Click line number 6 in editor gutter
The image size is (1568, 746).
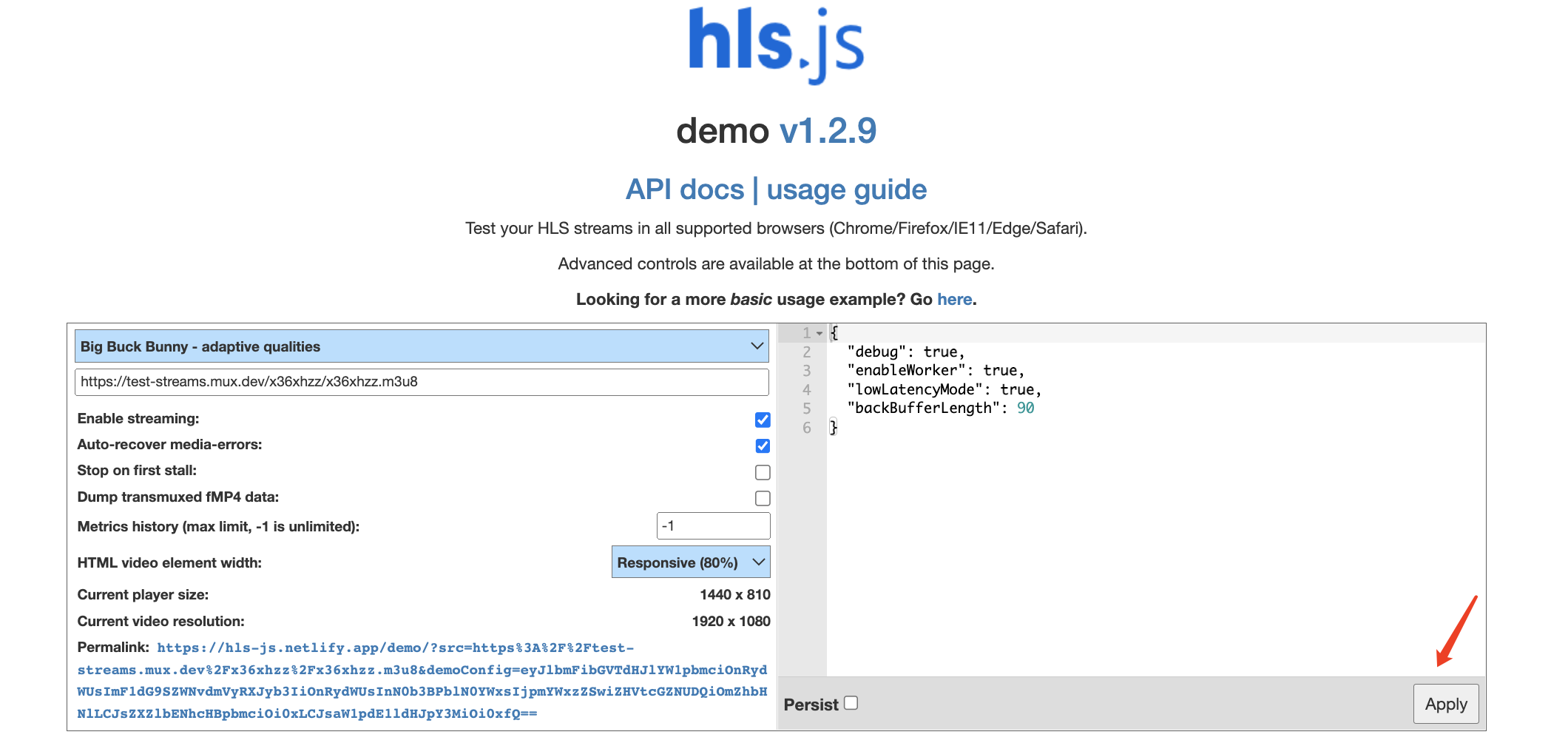806,427
